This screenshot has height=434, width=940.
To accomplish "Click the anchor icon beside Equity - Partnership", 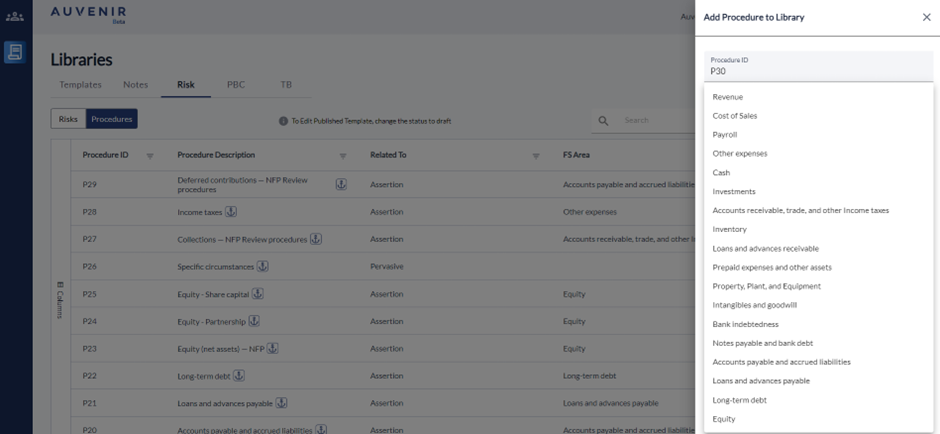I will 254,321.
